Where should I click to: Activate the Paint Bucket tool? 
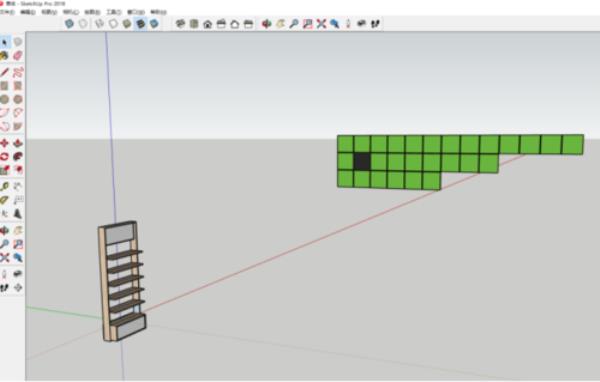pyautogui.click(x=5, y=56)
